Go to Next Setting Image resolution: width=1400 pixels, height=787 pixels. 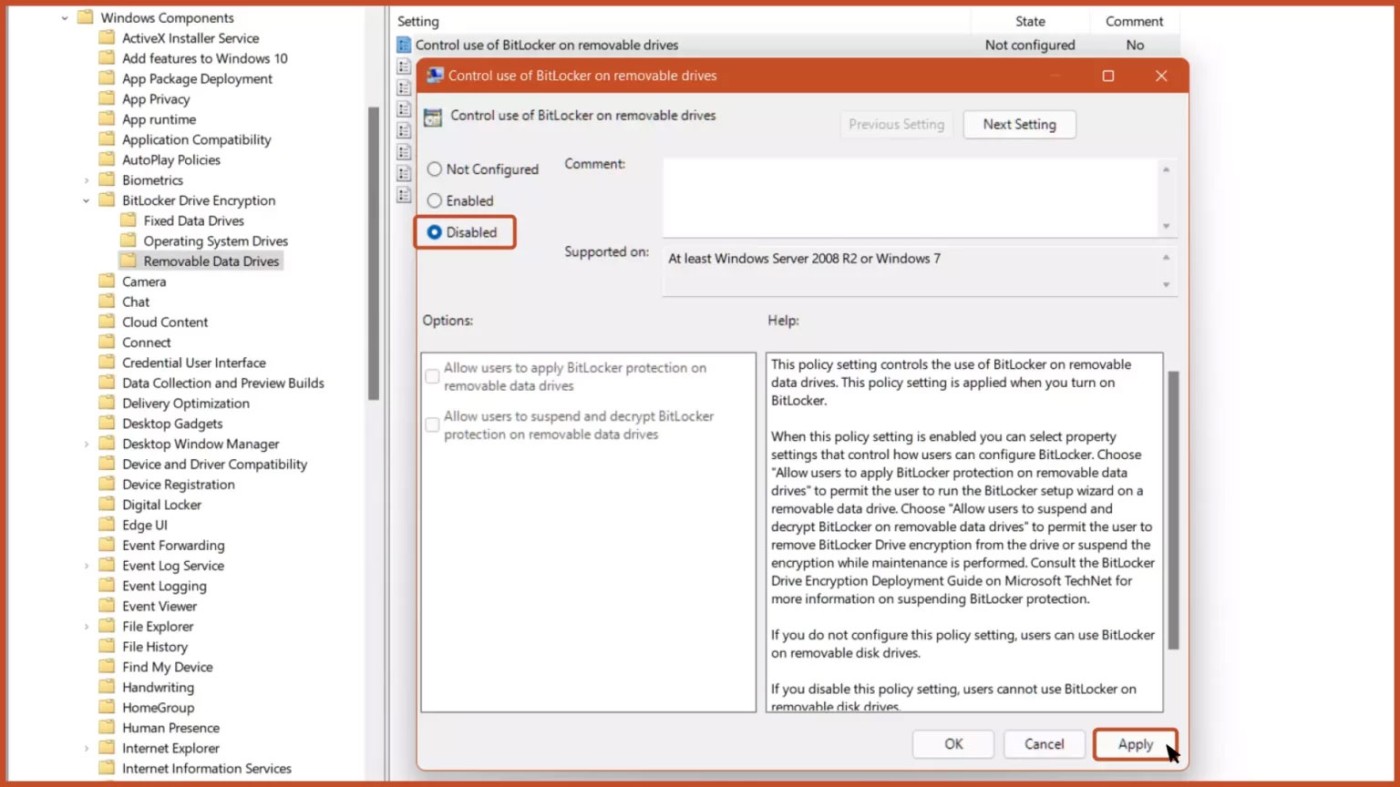(1019, 125)
